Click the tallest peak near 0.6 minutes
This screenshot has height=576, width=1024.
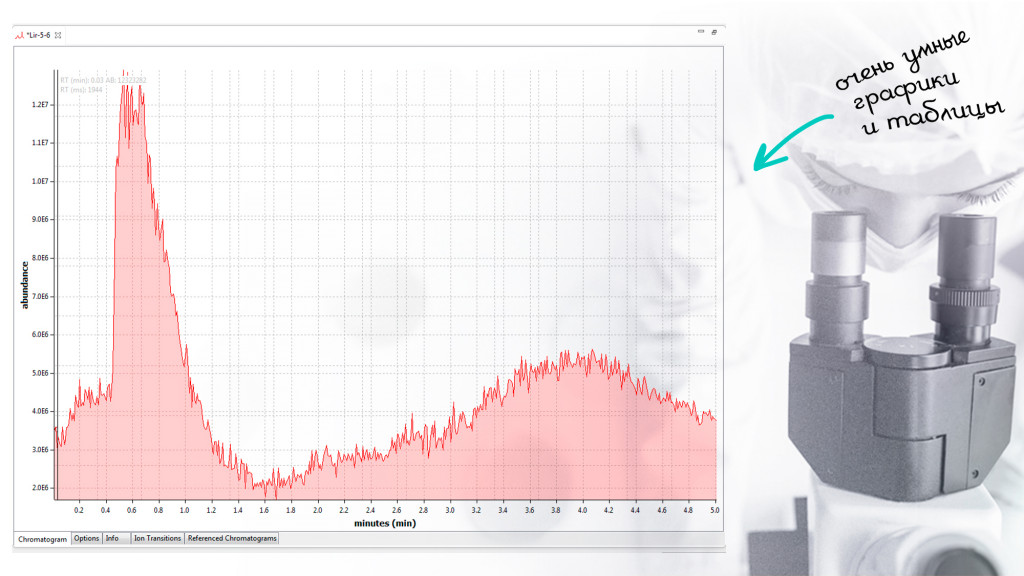128,92
